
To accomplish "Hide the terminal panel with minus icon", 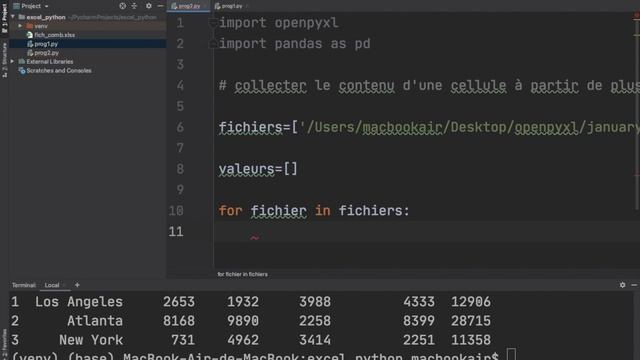I will coord(634,285).
